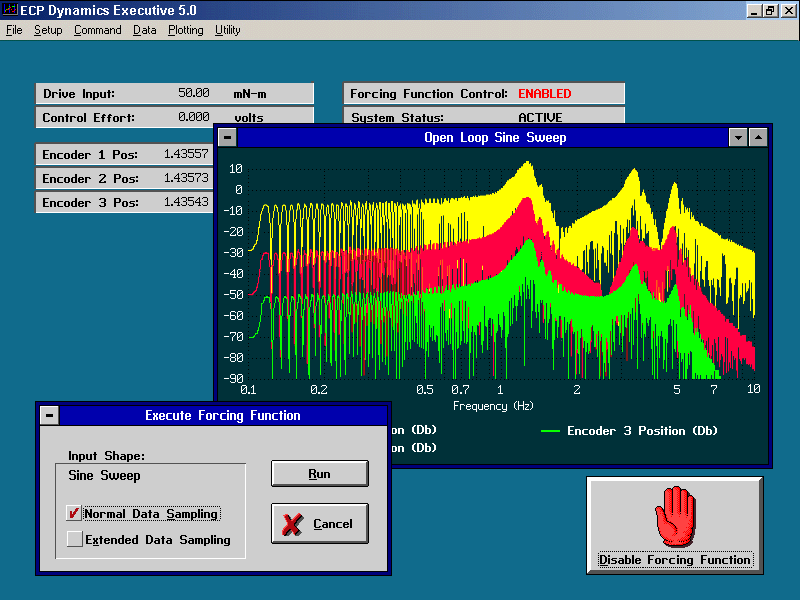Click the Encoder 1 Pos 1.43557 value
The width and height of the screenshot is (800, 600).
coord(186,154)
